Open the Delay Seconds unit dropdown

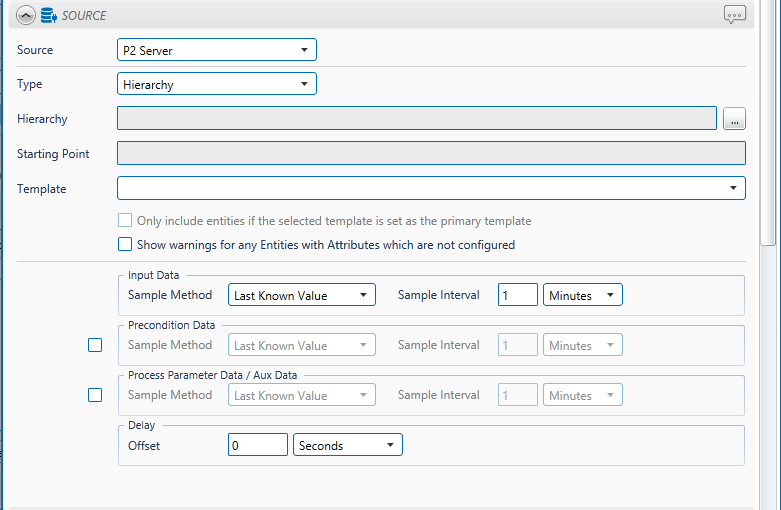[347, 445]
